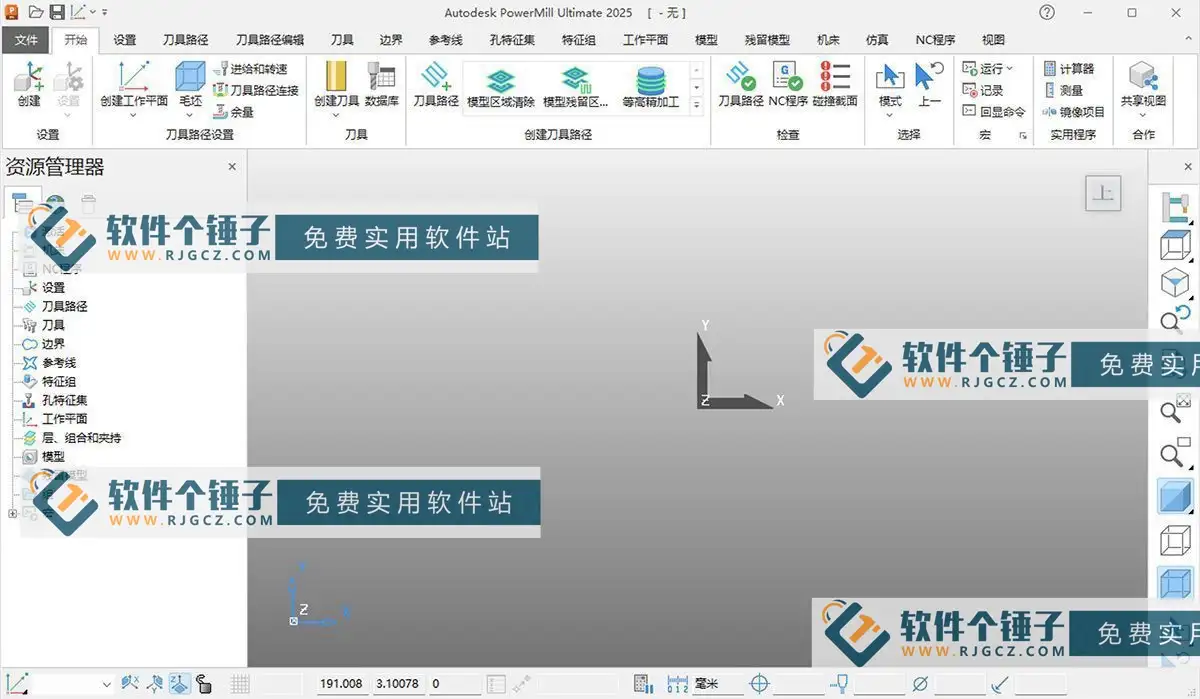
Task: Click the 镜像项目 utility
Action: tap(1075, 112)
